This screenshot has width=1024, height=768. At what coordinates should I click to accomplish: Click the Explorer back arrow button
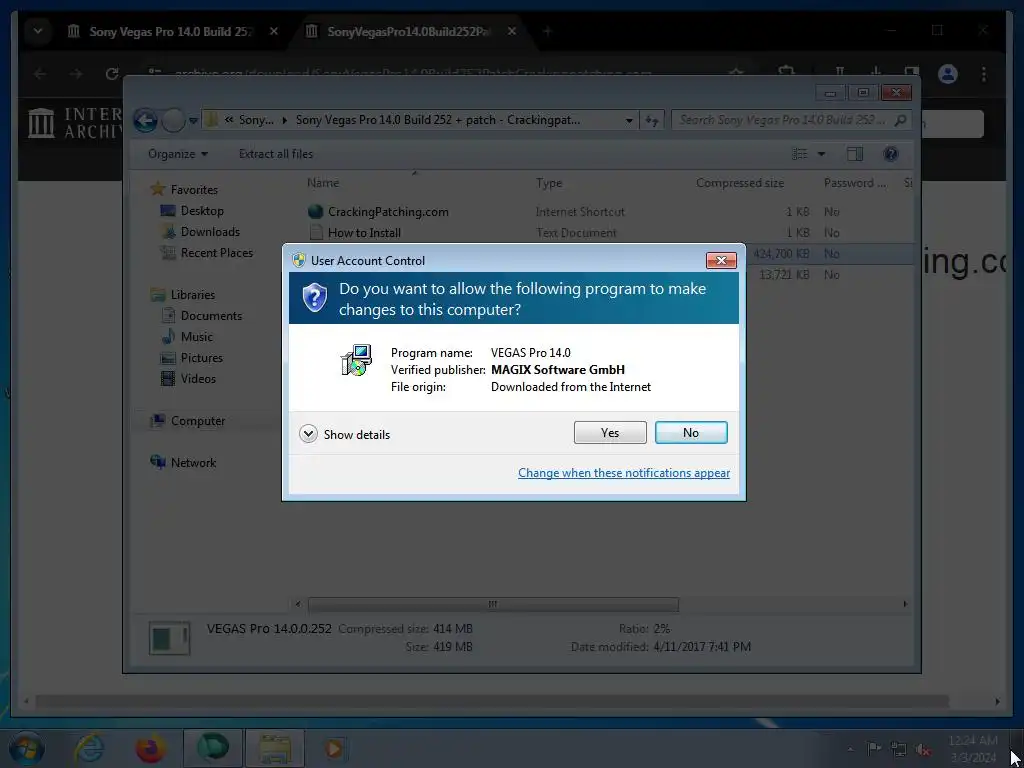click(145, 120)
